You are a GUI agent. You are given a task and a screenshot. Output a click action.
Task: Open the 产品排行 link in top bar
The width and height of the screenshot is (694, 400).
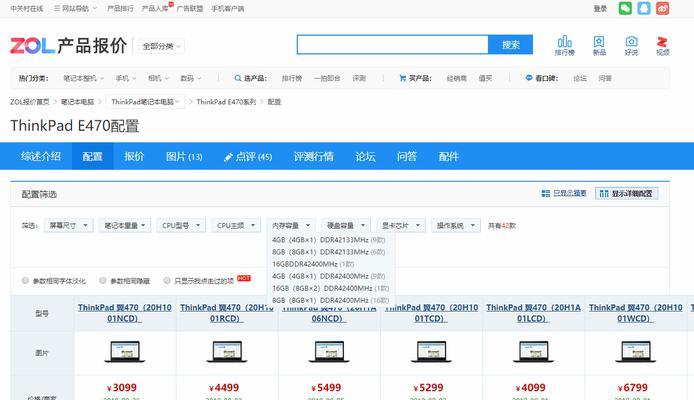[120, 8]
